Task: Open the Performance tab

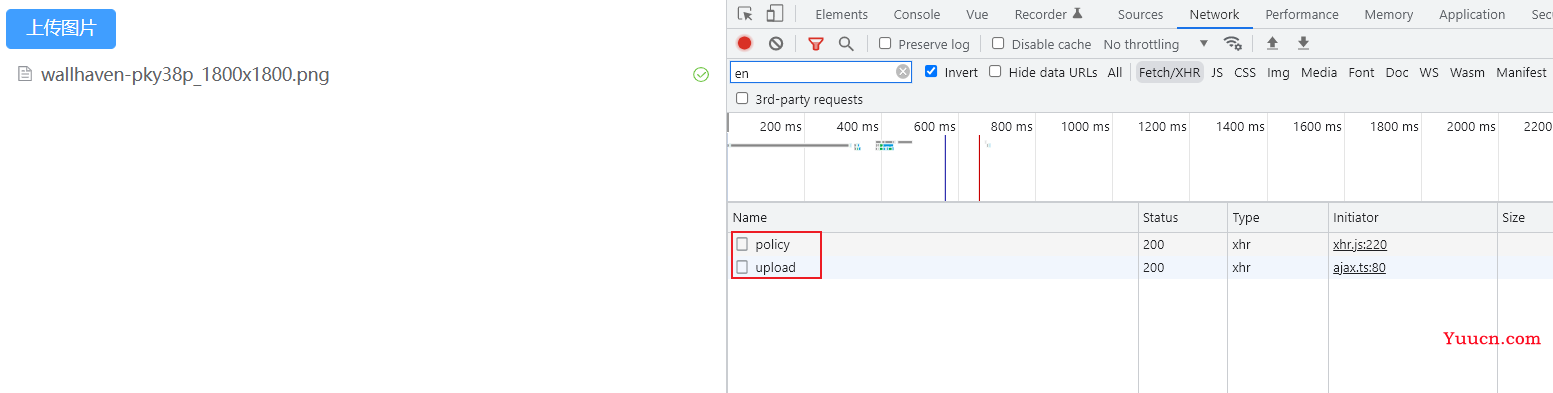Action: [1302, 14]
